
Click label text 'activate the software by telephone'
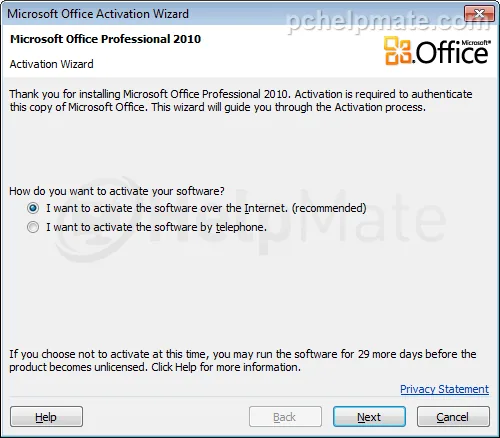(x=179, y=227)
